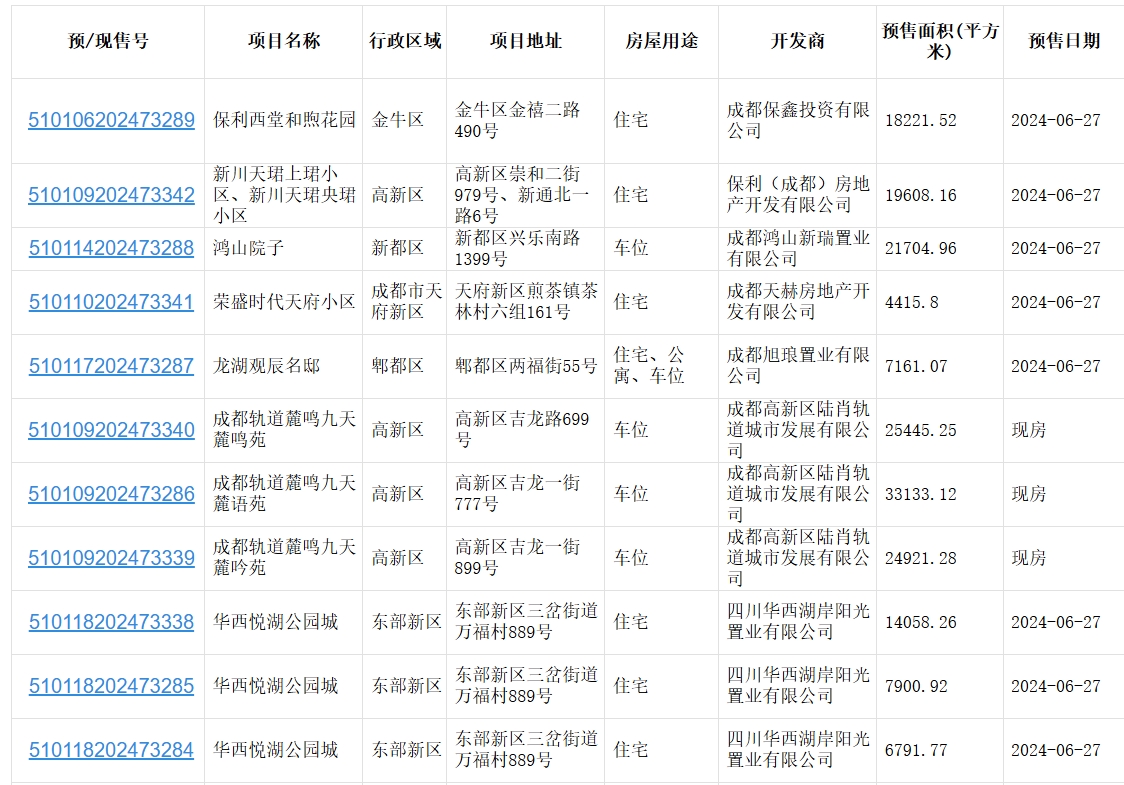Image resolution: width=1124 pixels, height=785 pixels.
Task: Click presale area value 4415.8
Action: click(912, 303)
